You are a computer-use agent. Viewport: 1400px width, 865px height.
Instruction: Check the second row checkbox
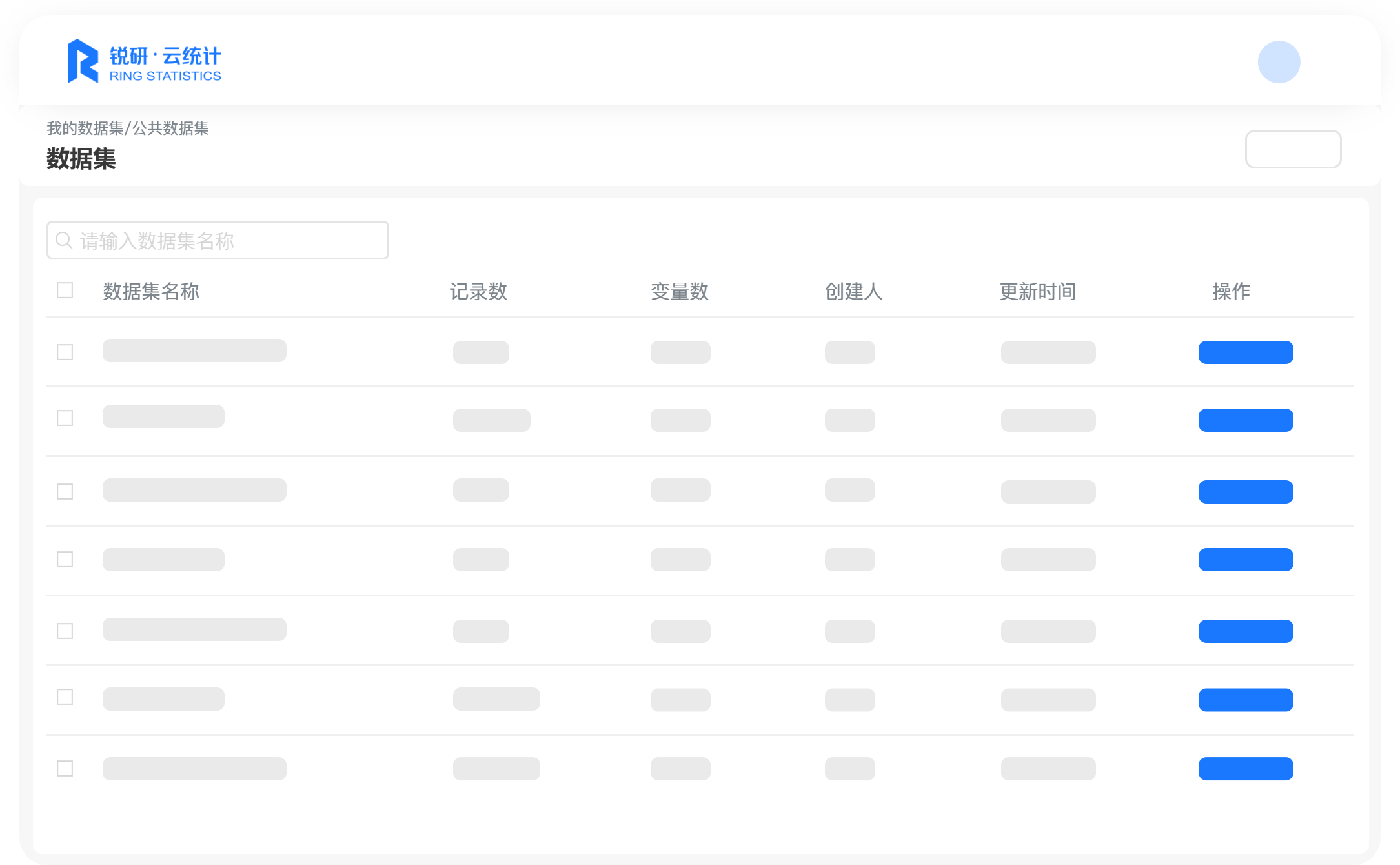click(65, 418)
